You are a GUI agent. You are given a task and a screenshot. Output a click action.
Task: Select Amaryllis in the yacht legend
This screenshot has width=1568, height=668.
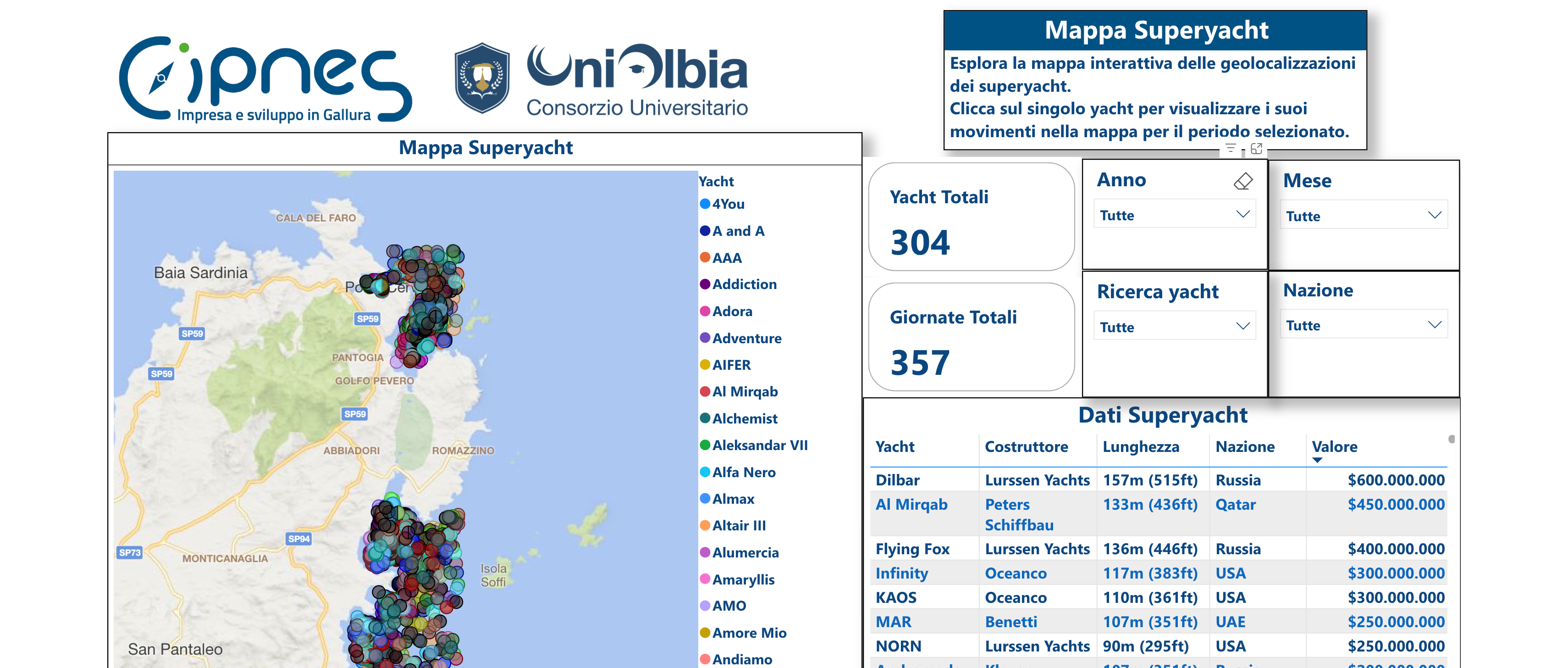click(x=736, y=579)
